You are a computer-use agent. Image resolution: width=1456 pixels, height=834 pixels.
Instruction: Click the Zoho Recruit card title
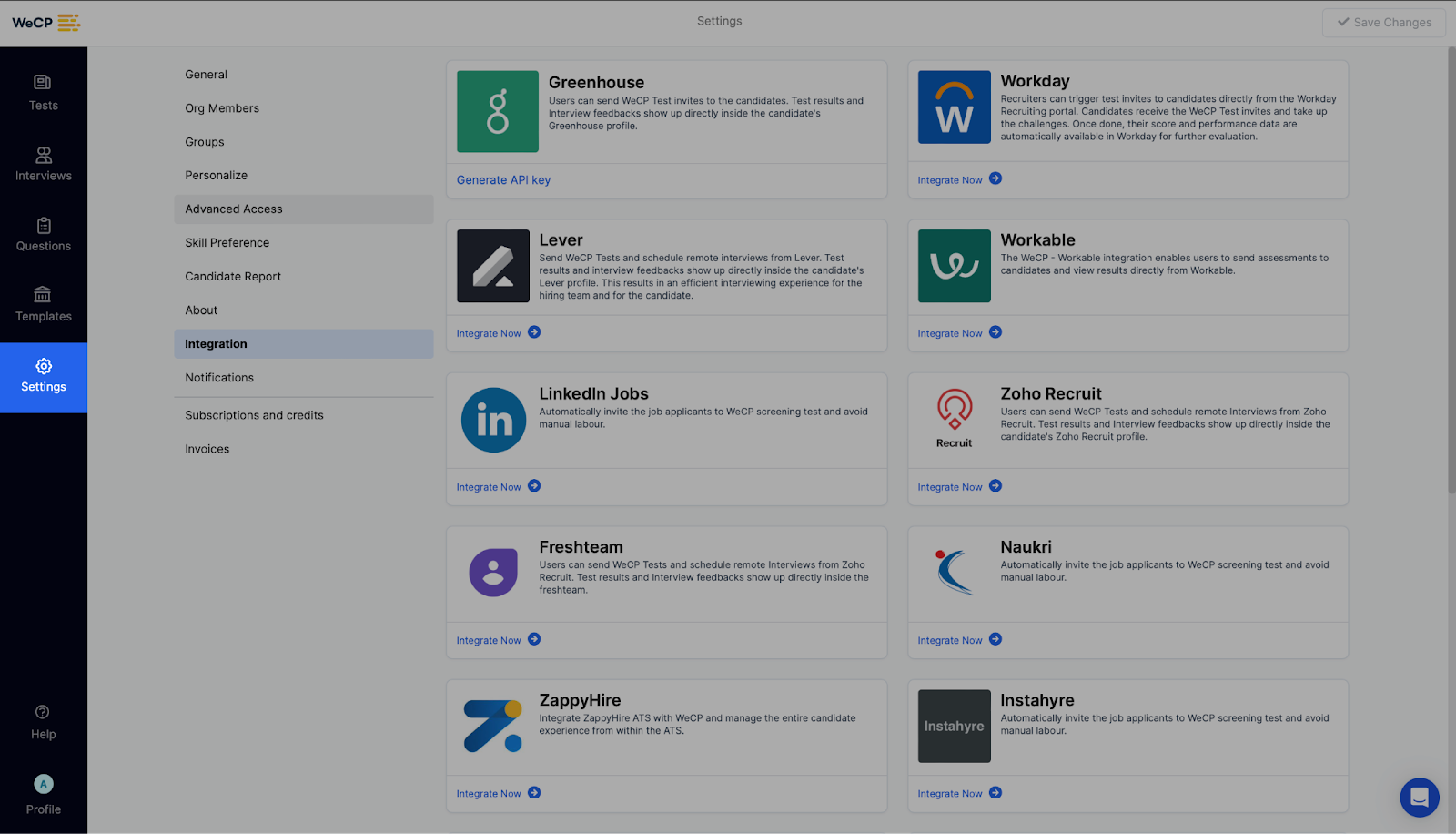point(1051,394)
